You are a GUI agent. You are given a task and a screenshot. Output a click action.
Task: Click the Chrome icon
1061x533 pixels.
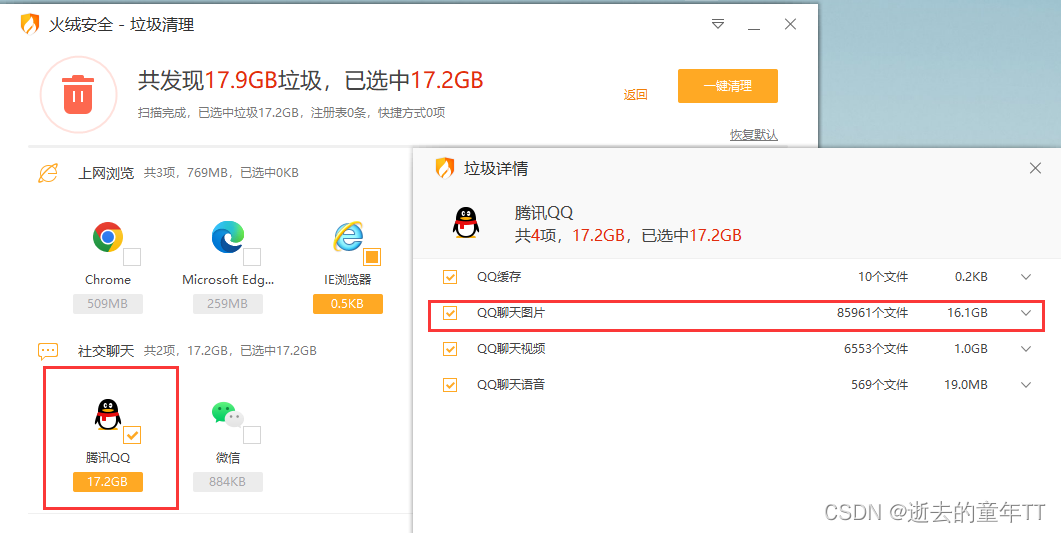(x=108, y=237)
